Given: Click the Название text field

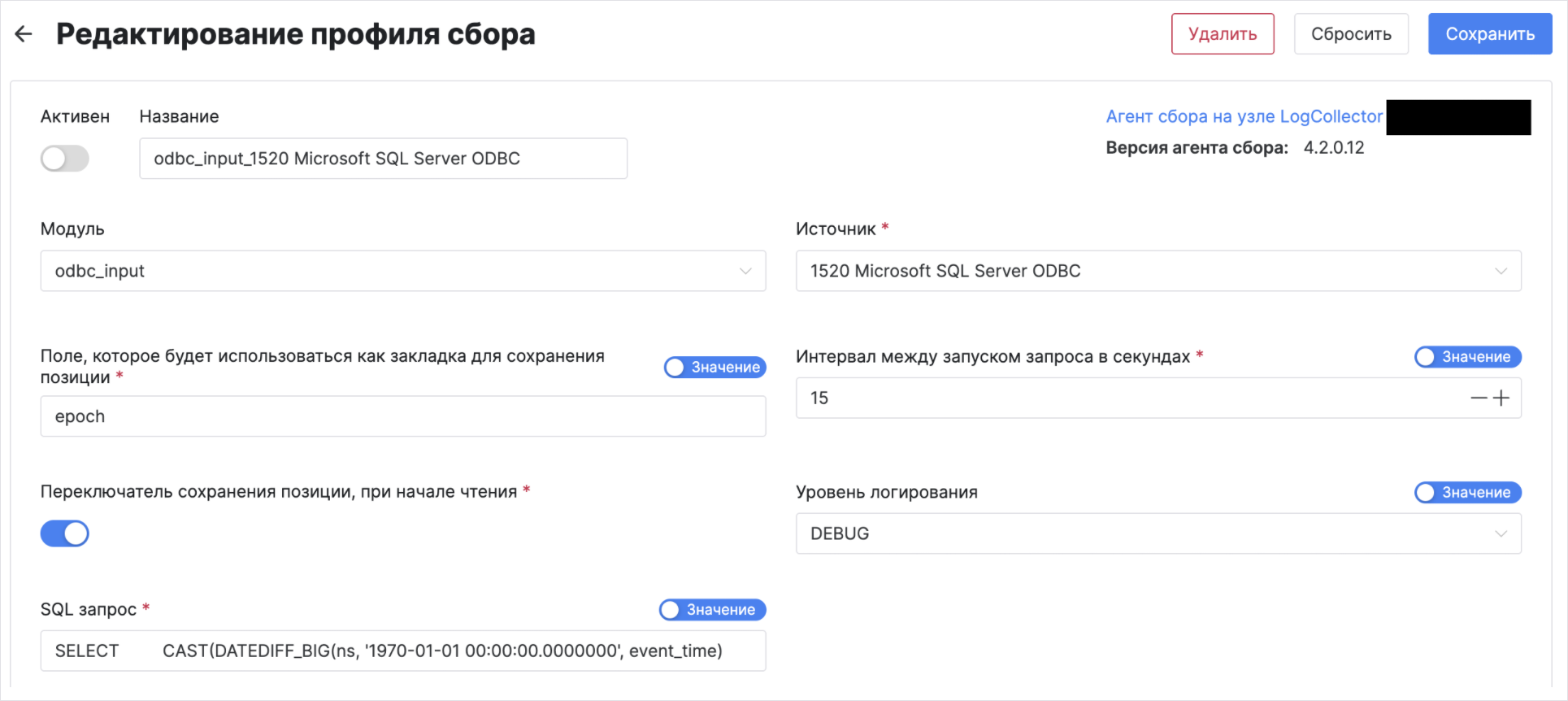Looking at the screenshot, I should pyautogui.click(x=383, y=159).
